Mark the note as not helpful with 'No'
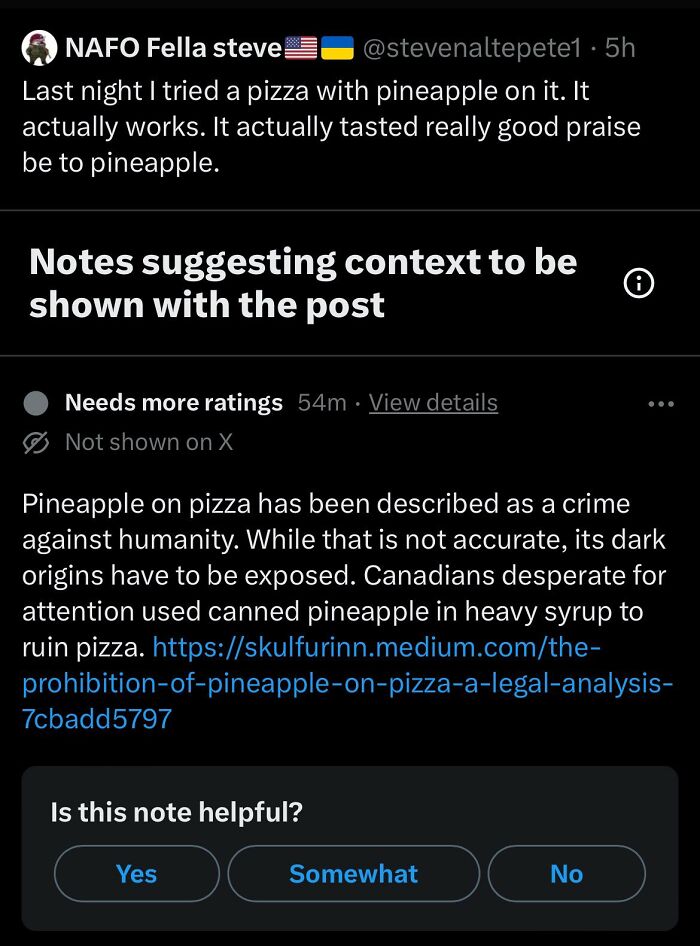The image size is (700, 946). (x=567, y=873)
